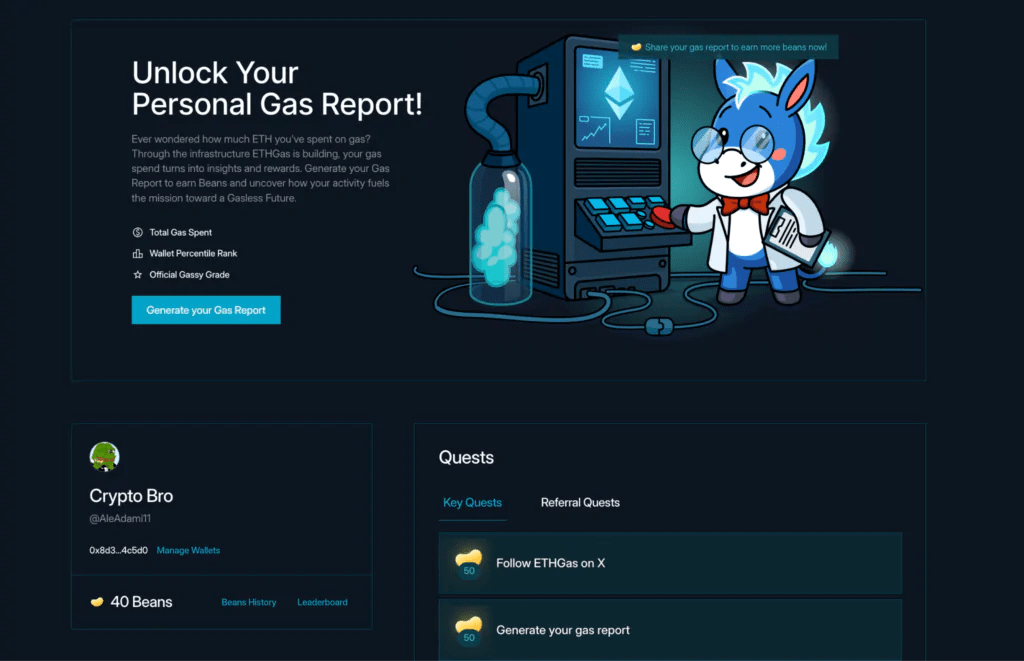This screenshot has width=1024, height=661.
Task: Click the Wallet Percentile Rank label
Action: click(x=193, y=253)
